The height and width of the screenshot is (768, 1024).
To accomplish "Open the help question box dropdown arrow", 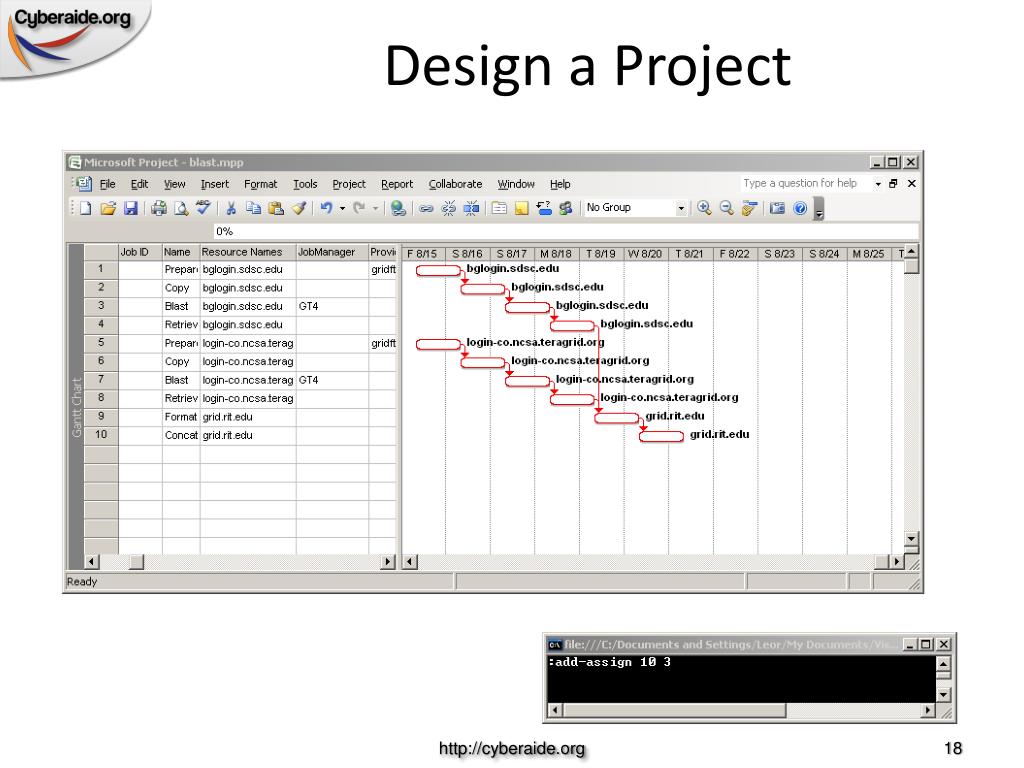I will [878, 184].
